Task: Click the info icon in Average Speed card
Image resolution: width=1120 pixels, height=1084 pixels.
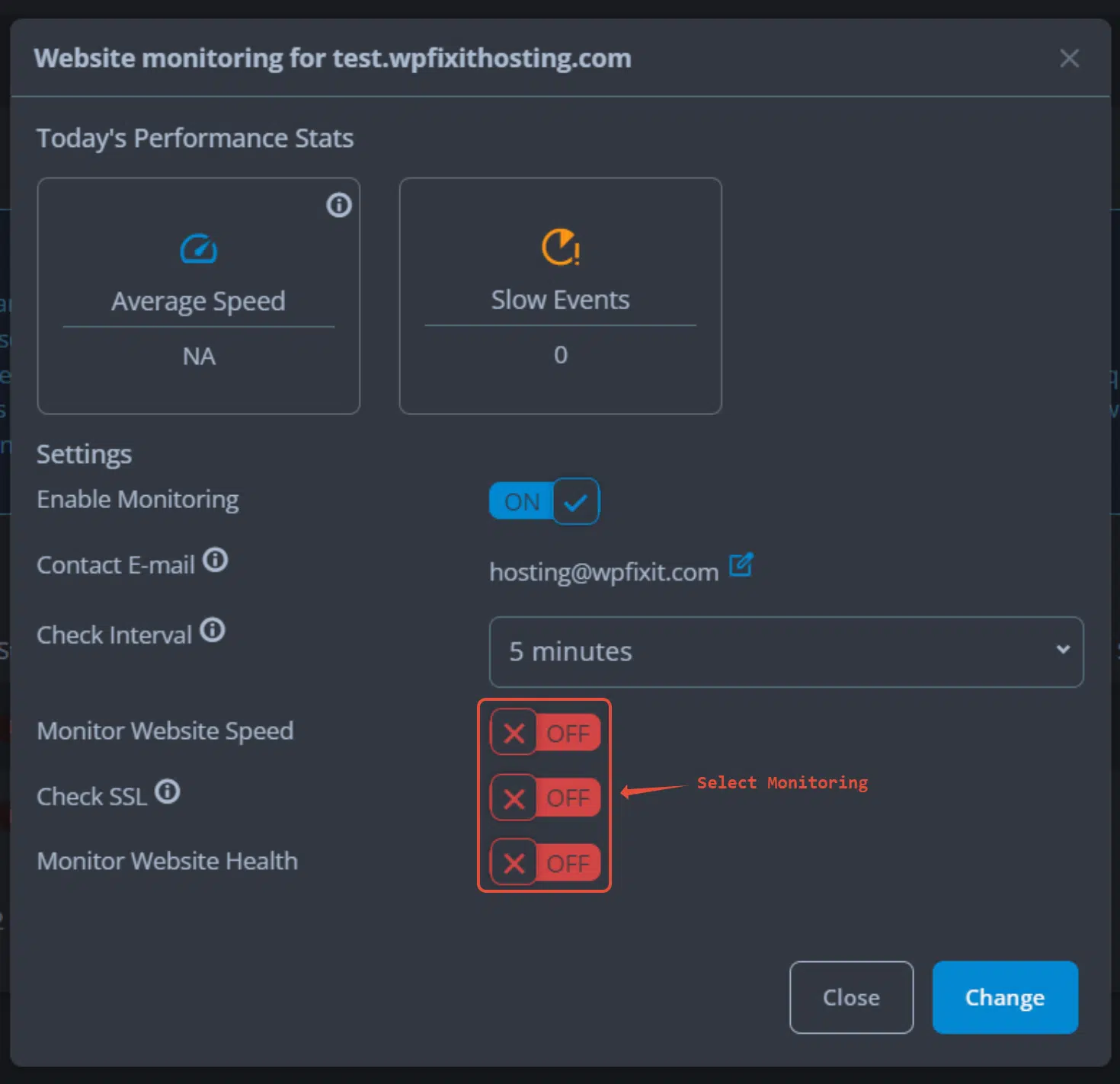Action: pyautogui.click(x=339, y=205)
